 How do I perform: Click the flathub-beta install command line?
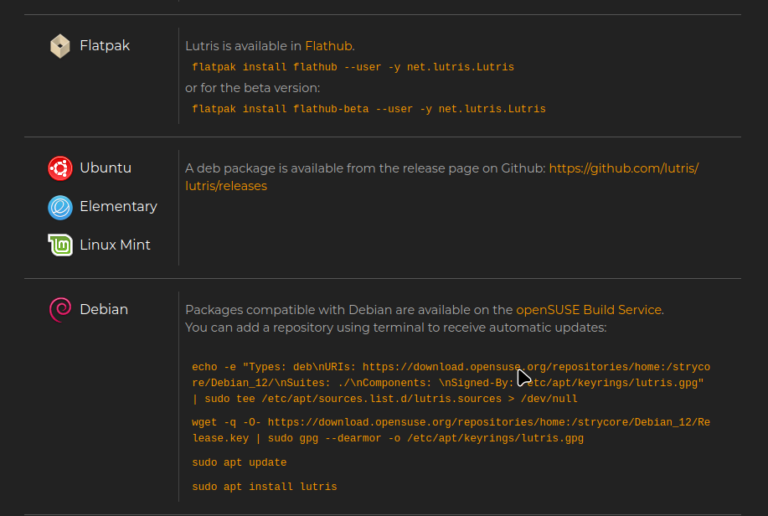tap(368, 109)
